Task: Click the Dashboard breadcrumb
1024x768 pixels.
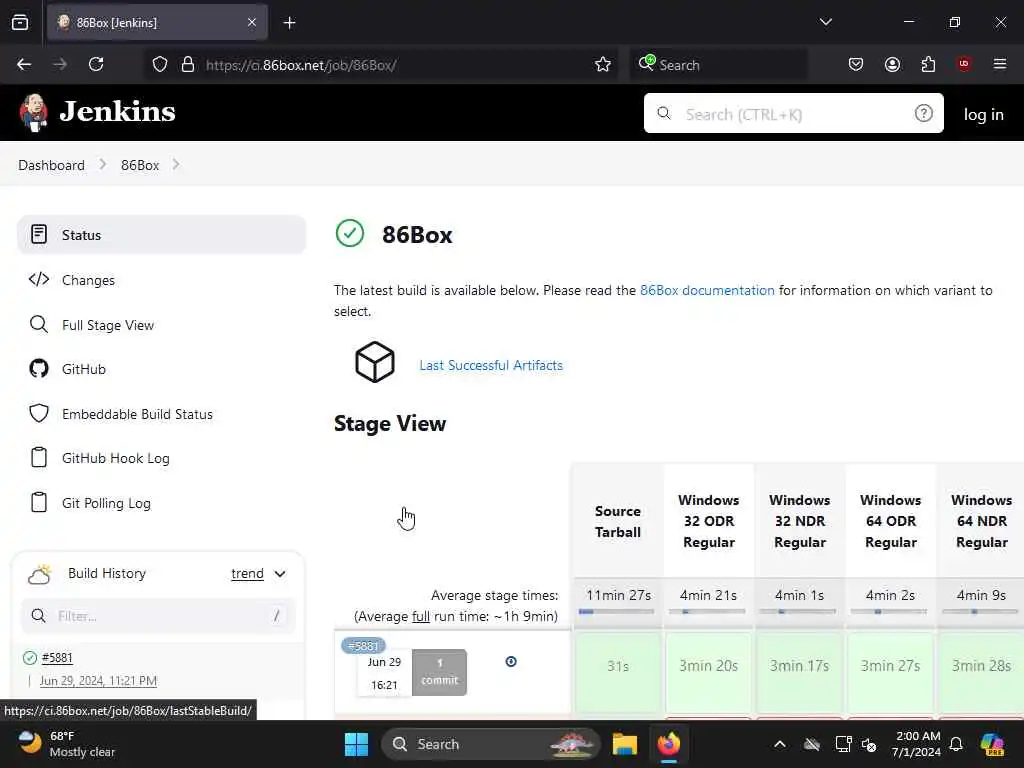Action: pos(52,165)
